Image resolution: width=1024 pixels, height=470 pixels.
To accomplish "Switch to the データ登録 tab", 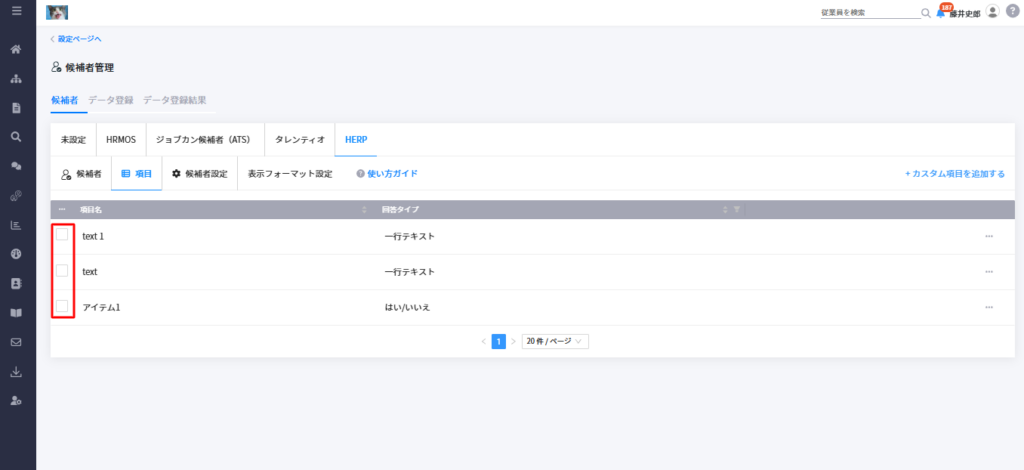I will (111, 100).
